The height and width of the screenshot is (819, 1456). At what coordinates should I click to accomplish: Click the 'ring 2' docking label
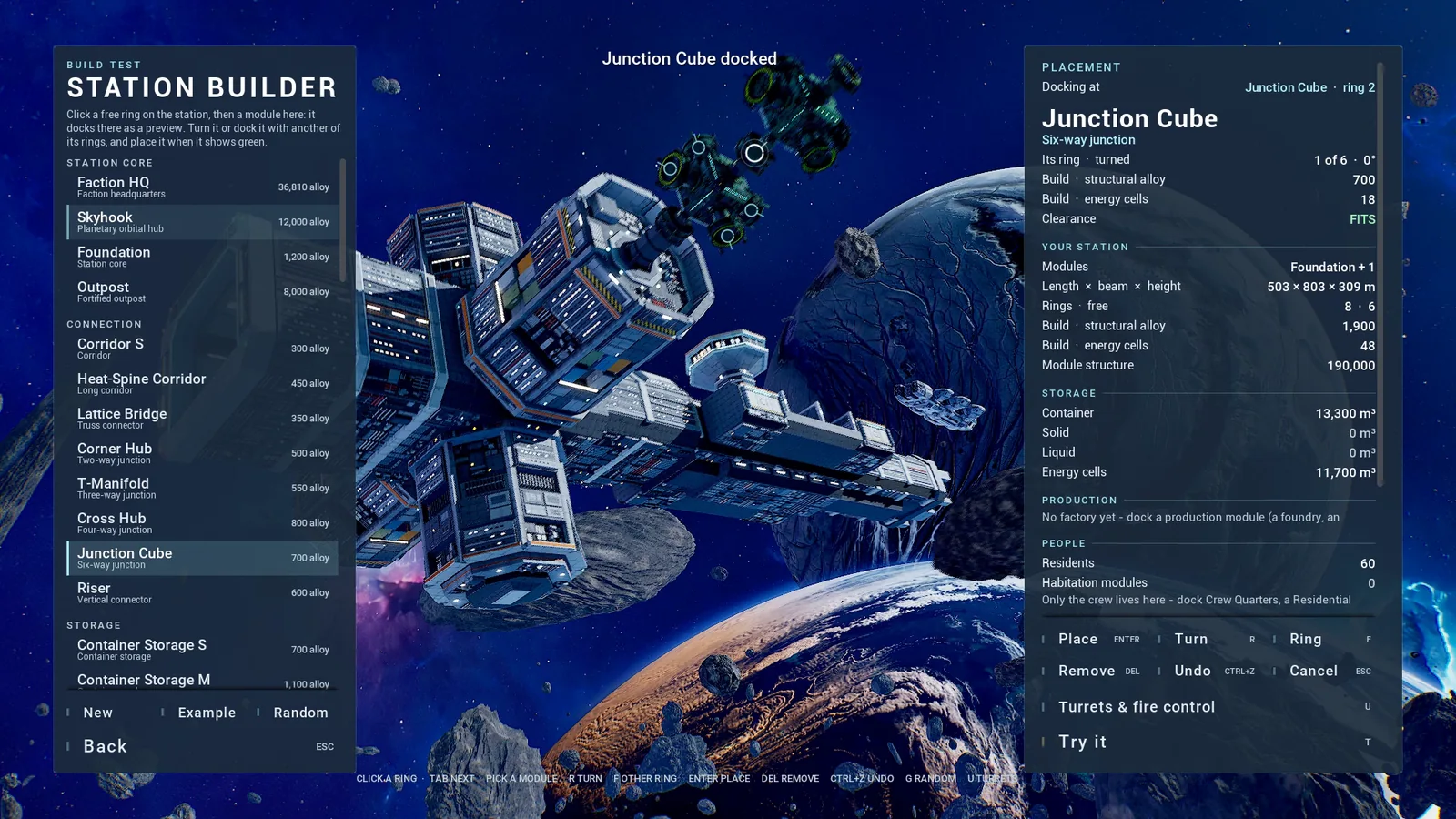1359,87
